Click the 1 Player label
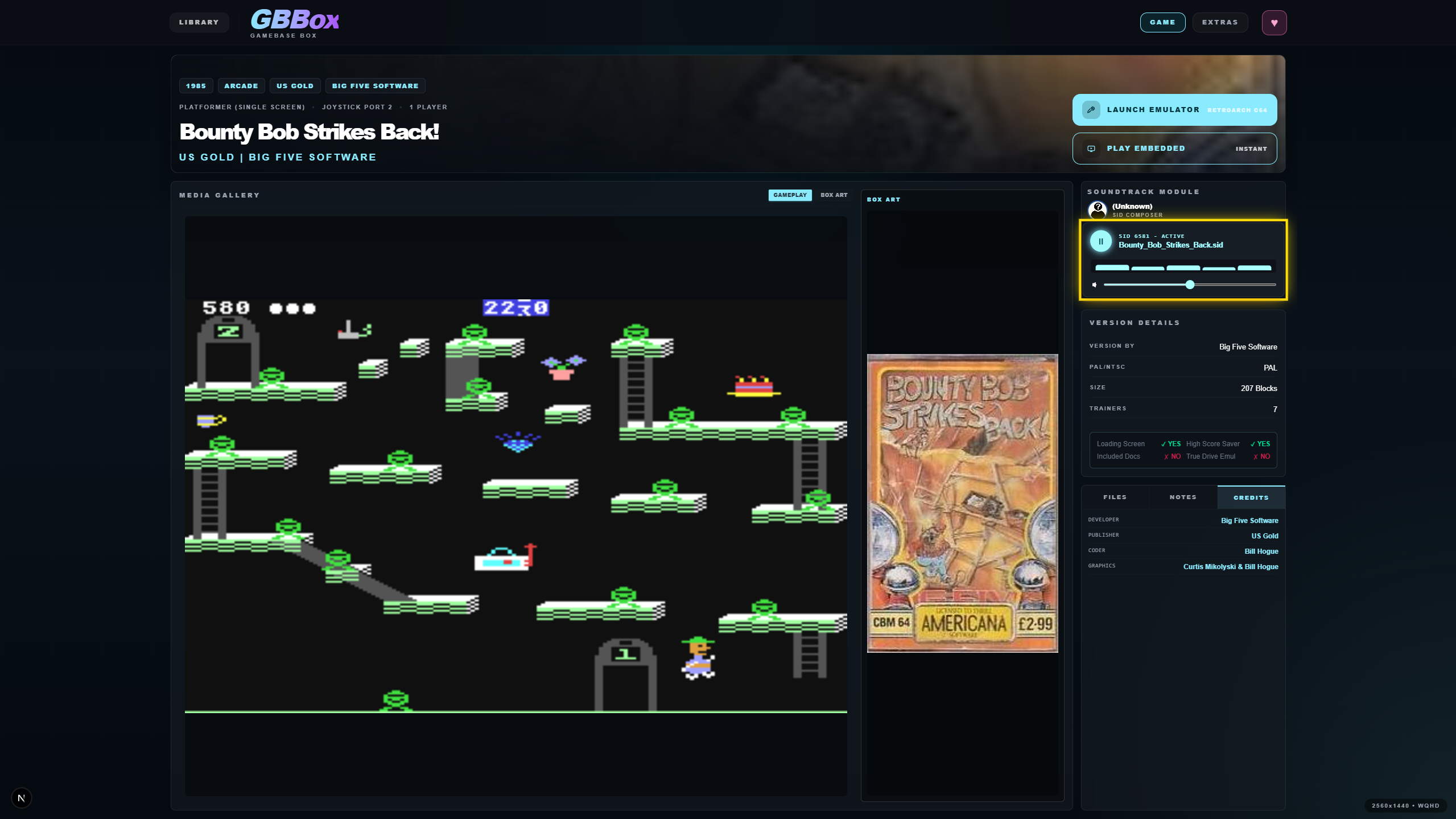 (428, 107)
